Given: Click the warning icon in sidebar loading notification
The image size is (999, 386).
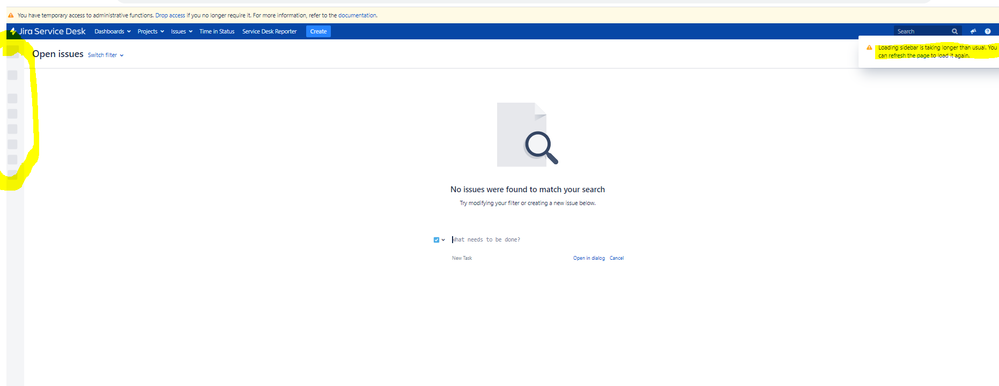Looking at the screenshot, I should [870, 48].
